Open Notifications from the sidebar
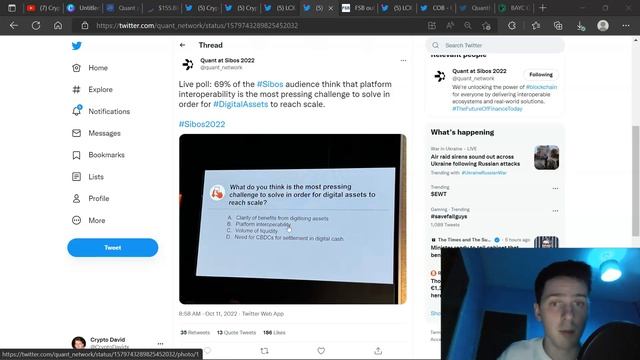 pyautogui.click(x=101, y=111)
